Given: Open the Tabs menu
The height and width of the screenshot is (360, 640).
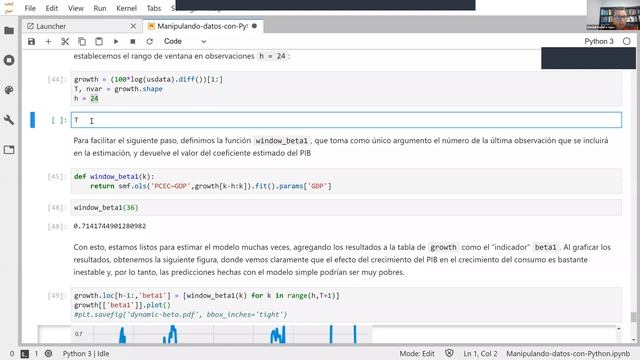Looking at the screenshot, I should pos(153,8).
